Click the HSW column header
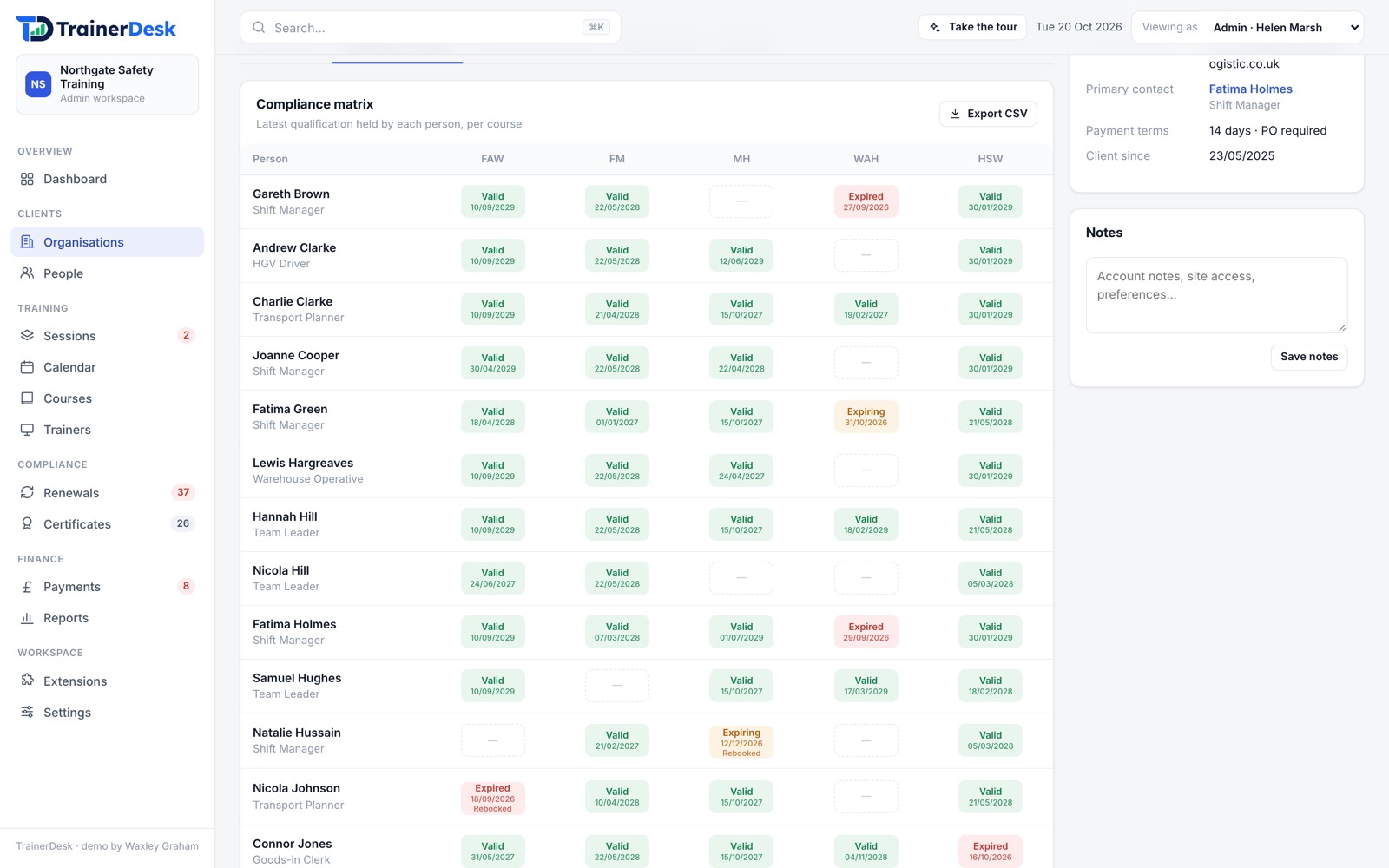The image size is (1389, 868). pos(991,159)
